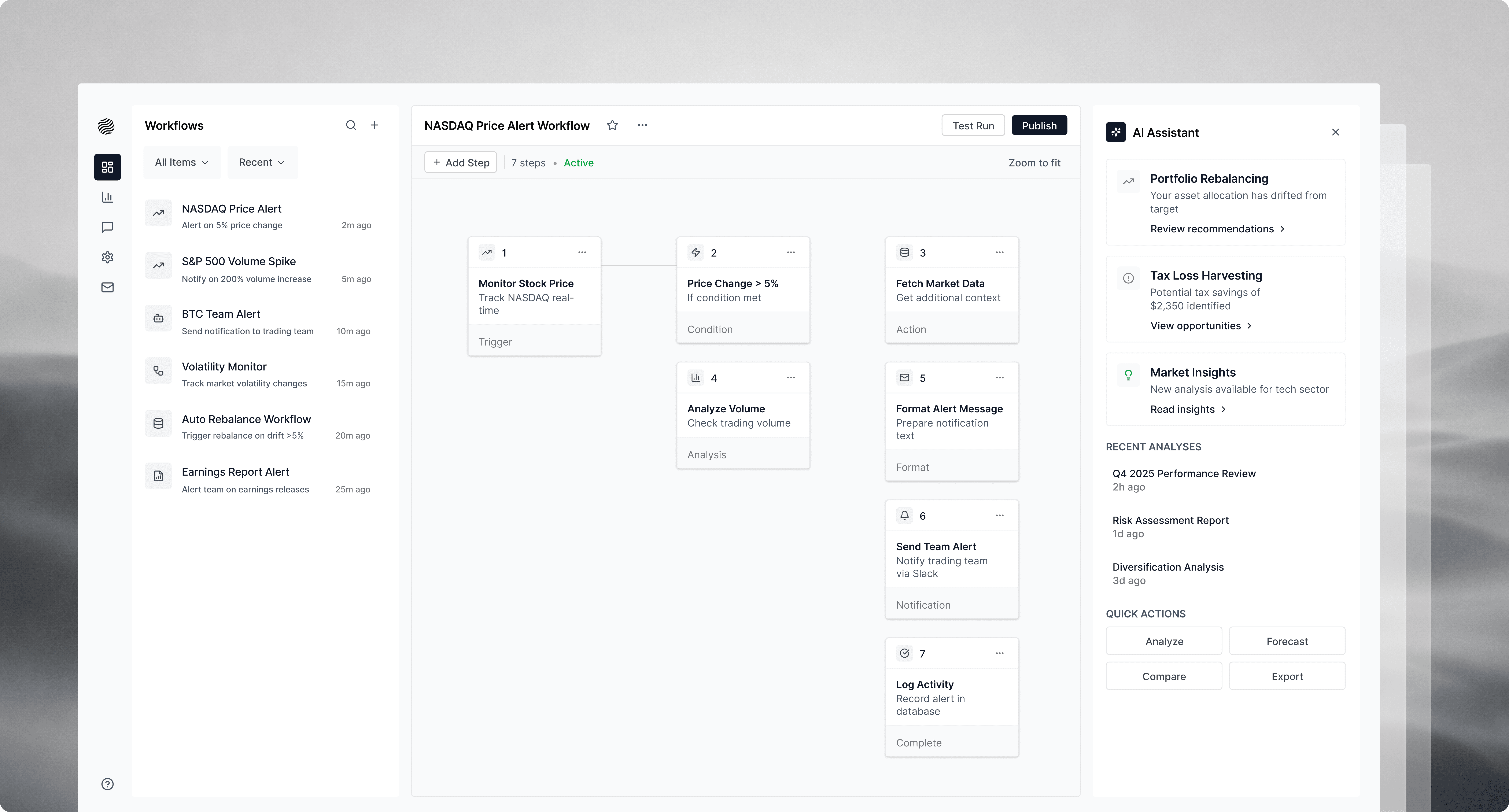
Task: Click the Test Run button
Action: (x=973, y=125)
